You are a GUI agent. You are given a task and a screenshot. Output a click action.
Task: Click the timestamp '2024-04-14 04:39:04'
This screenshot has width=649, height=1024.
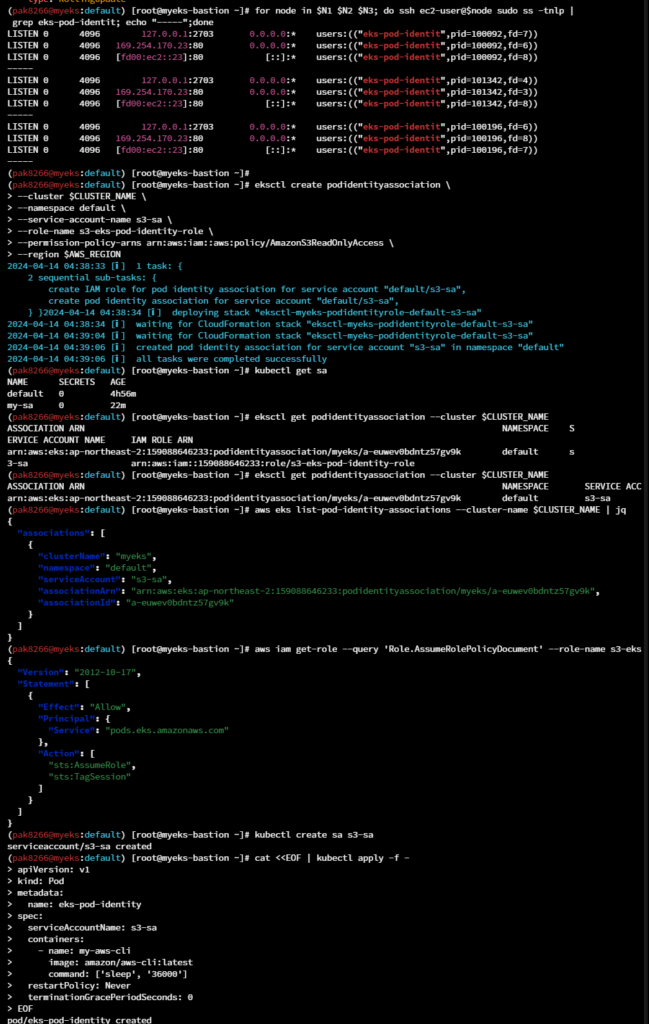[x=56, y=336]
